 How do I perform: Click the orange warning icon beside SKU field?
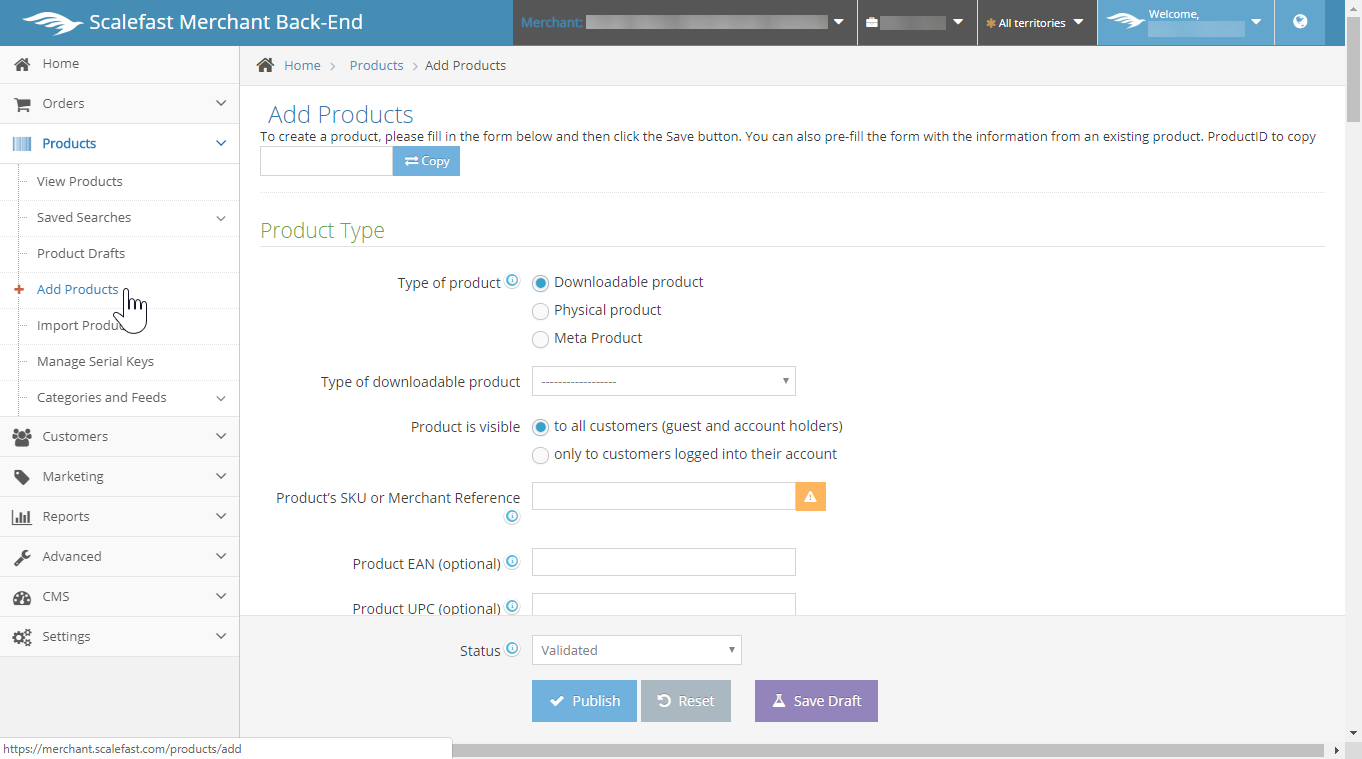click(x=810, y=497)
